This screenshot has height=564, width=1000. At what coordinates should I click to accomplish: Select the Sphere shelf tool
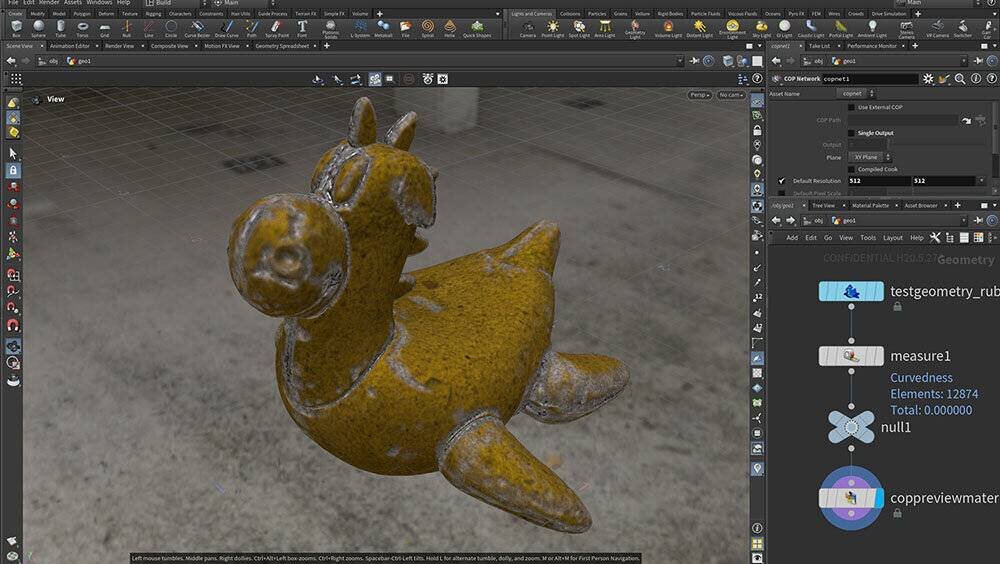[39, 28]
